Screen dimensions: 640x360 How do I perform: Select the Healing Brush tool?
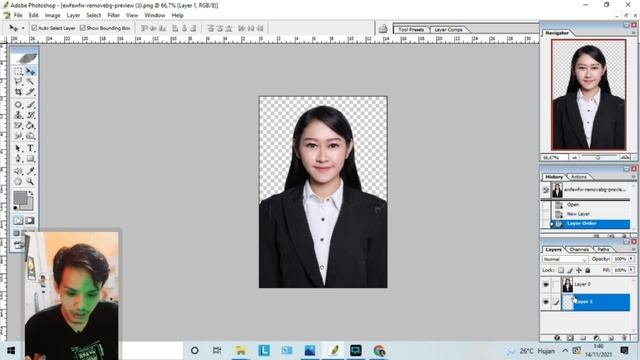[18, 105]
